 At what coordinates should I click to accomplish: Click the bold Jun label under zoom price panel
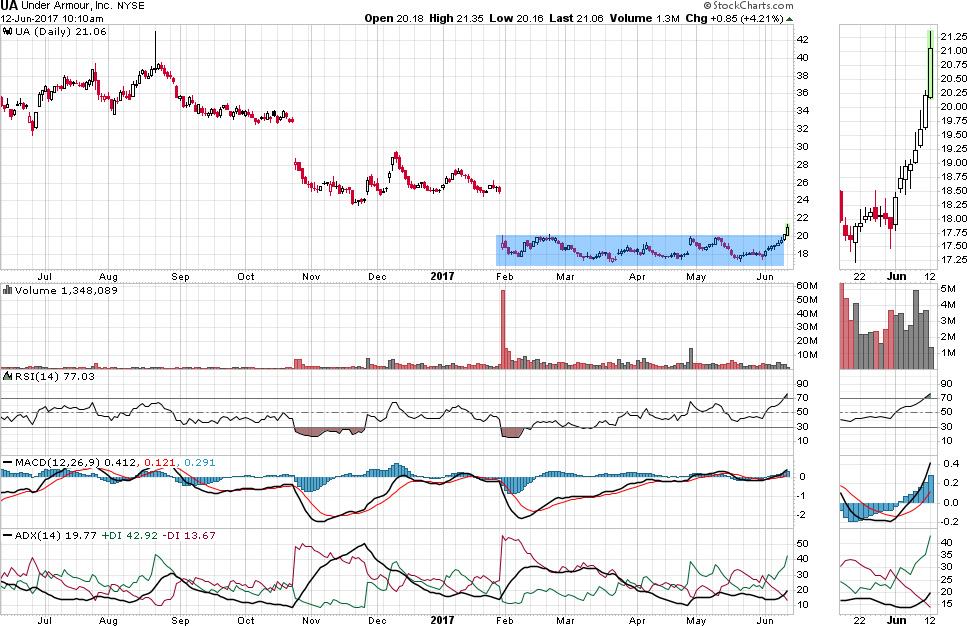(897, 276)
